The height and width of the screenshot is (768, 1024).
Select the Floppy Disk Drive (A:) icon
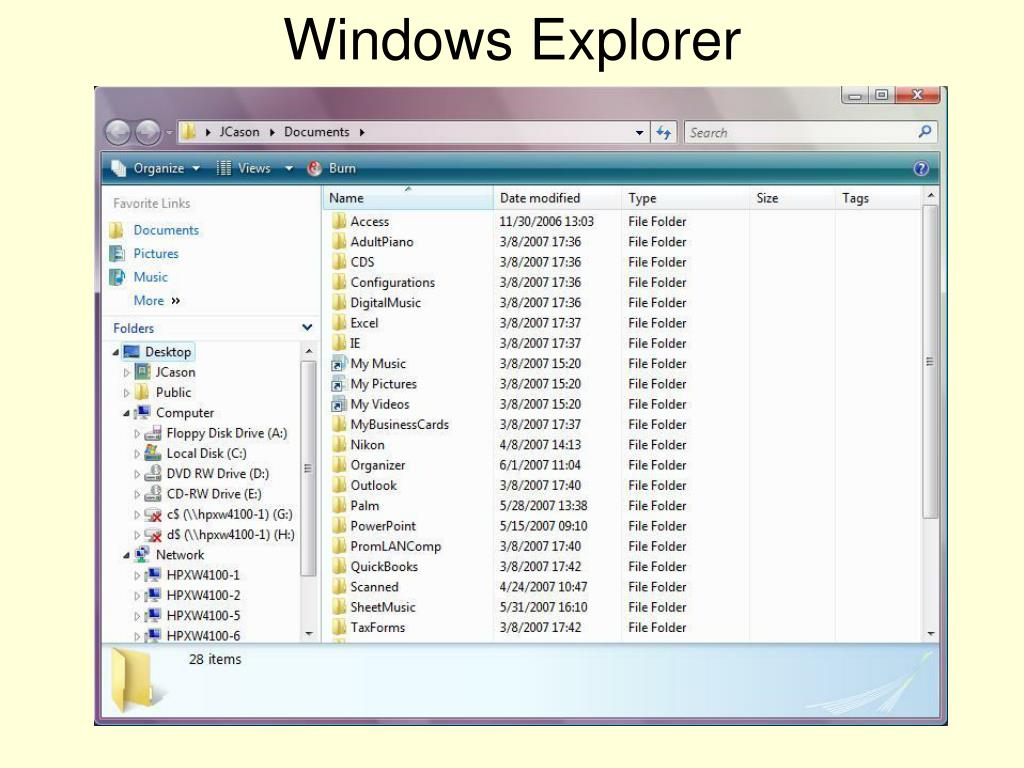(152, 433)
